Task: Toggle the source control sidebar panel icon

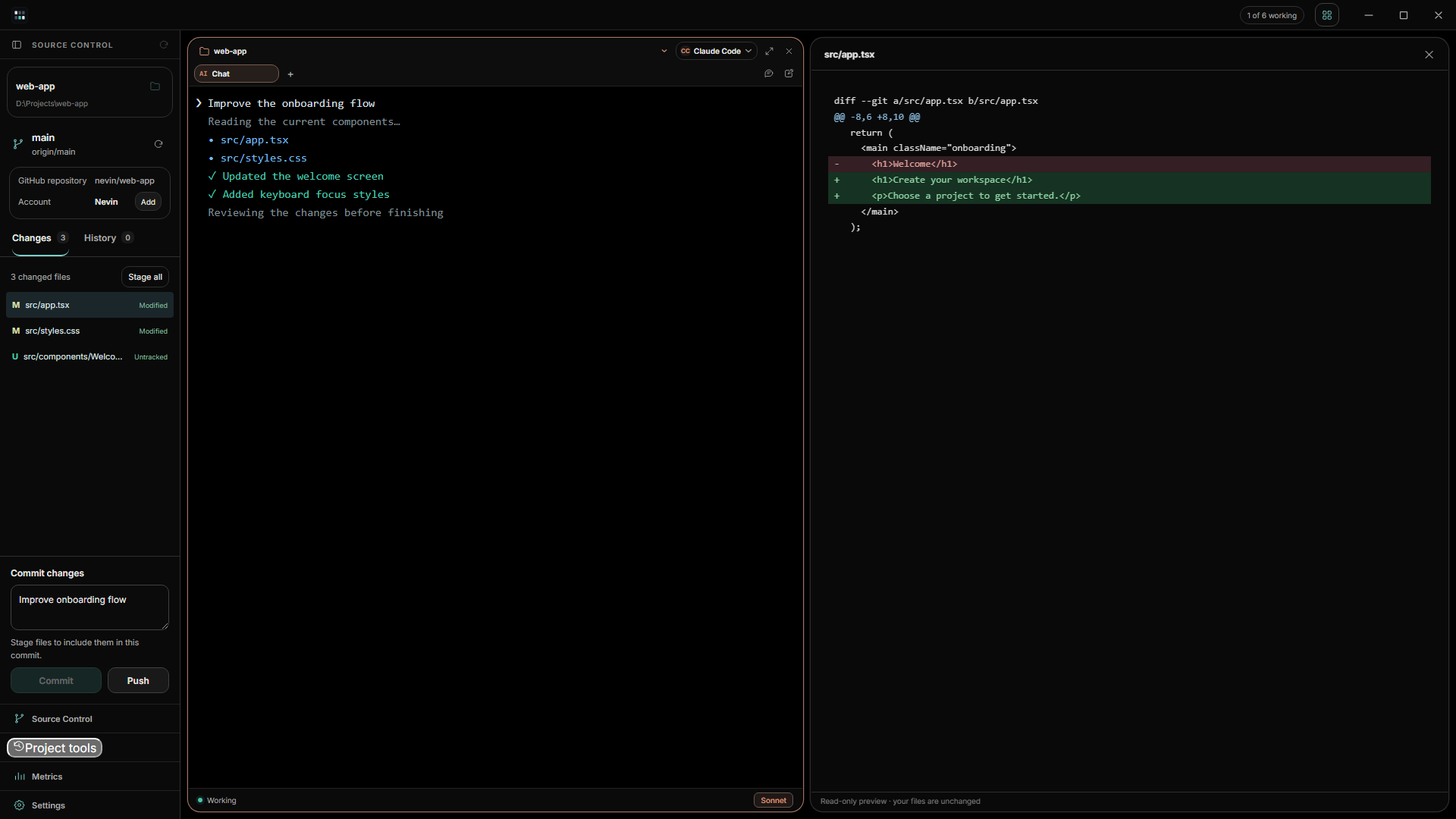Action: pos(17,45)
